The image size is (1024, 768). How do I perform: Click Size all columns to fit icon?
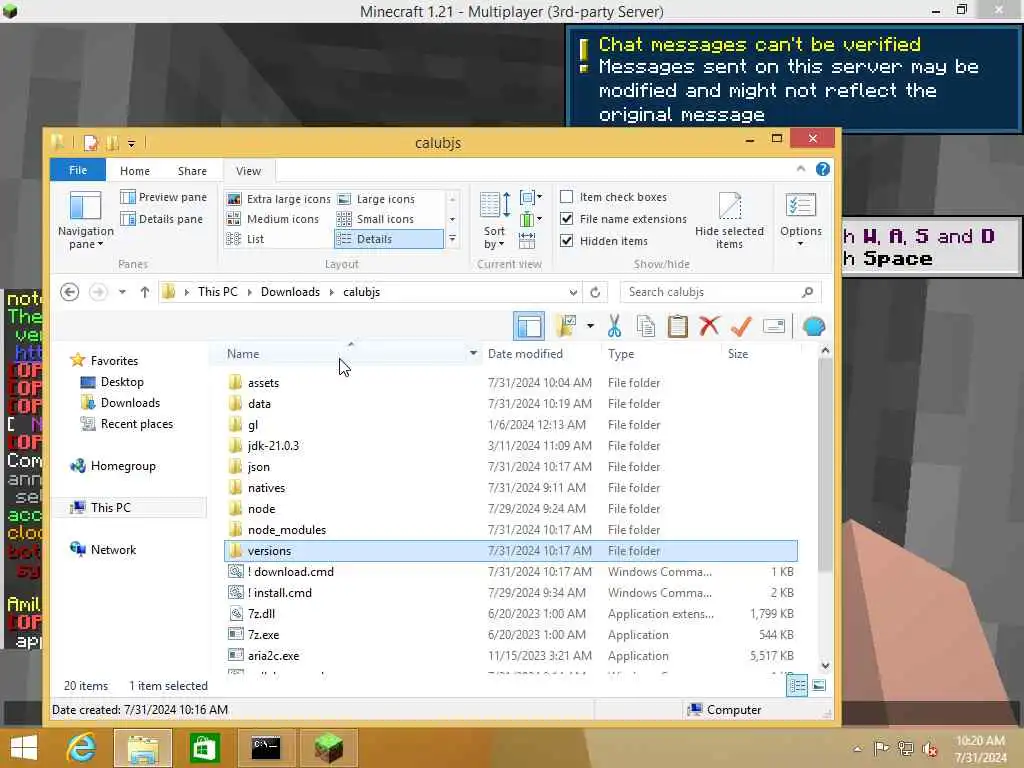click(527, 242)
